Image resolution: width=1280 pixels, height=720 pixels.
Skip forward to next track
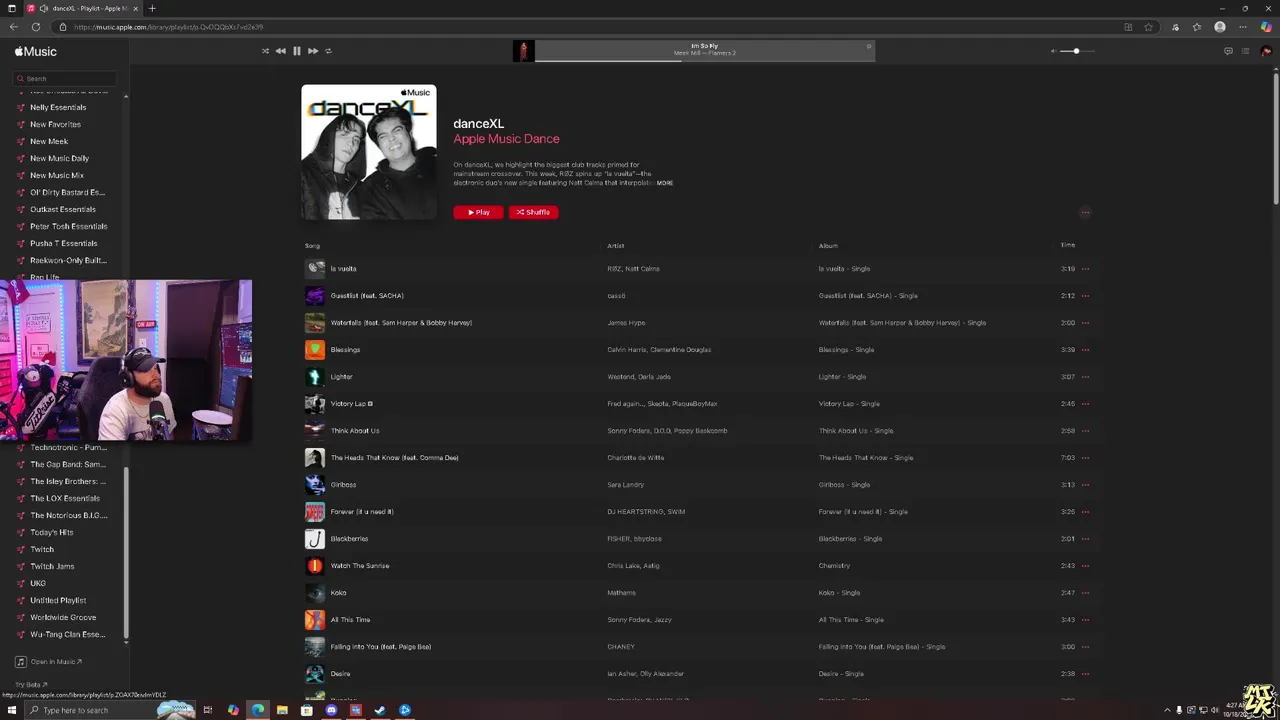pos(313,51)
